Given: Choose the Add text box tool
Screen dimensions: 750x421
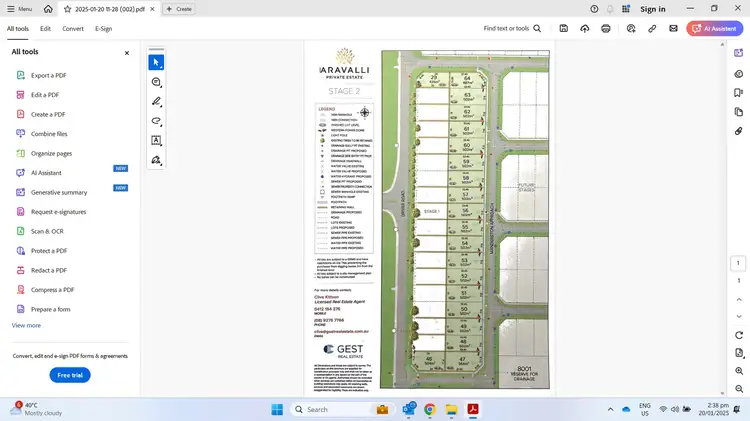Looking at the screenshot, I should [x=156, y=141].
